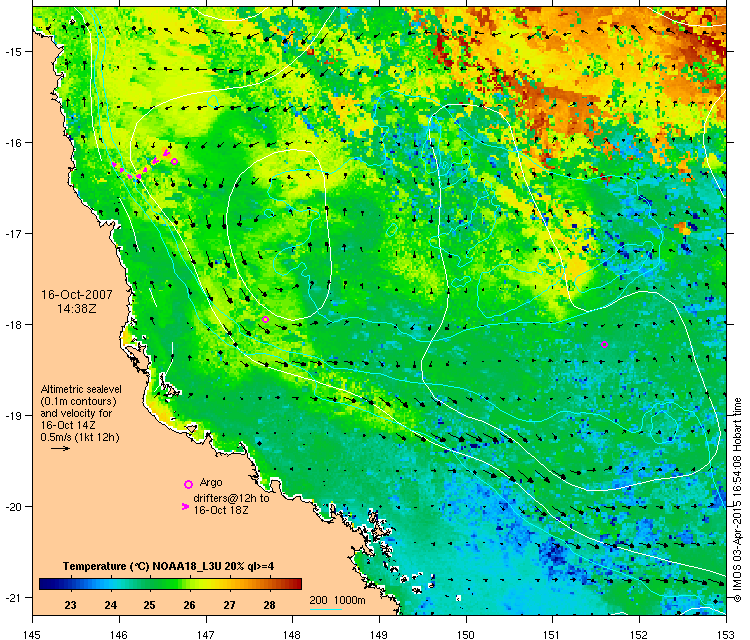Click the latitude axis label '-18'
The width and height of the screenshot is (750, 640).
click(x=12, y=324)
